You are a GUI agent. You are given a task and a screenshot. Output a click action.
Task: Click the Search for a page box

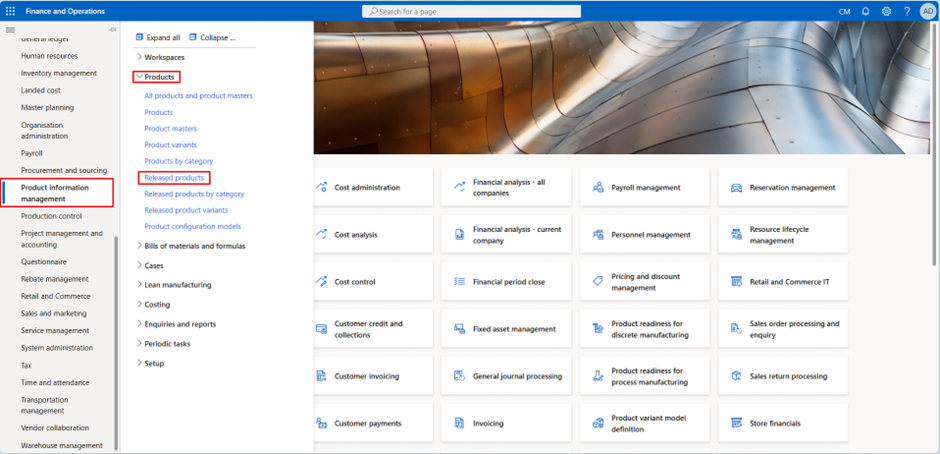[x=471, y=11]
